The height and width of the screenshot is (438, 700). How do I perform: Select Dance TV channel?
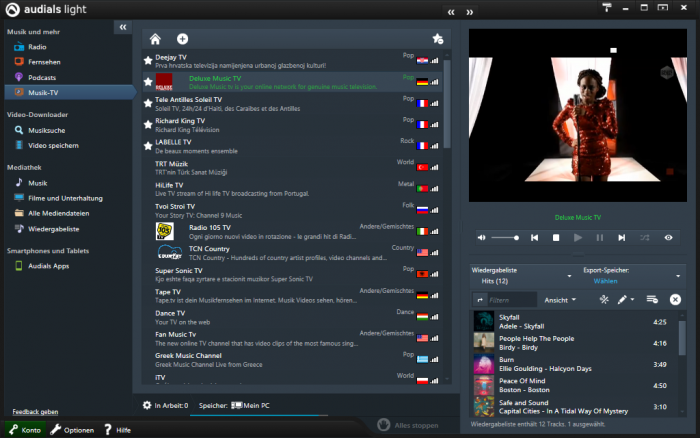(292, 317)
